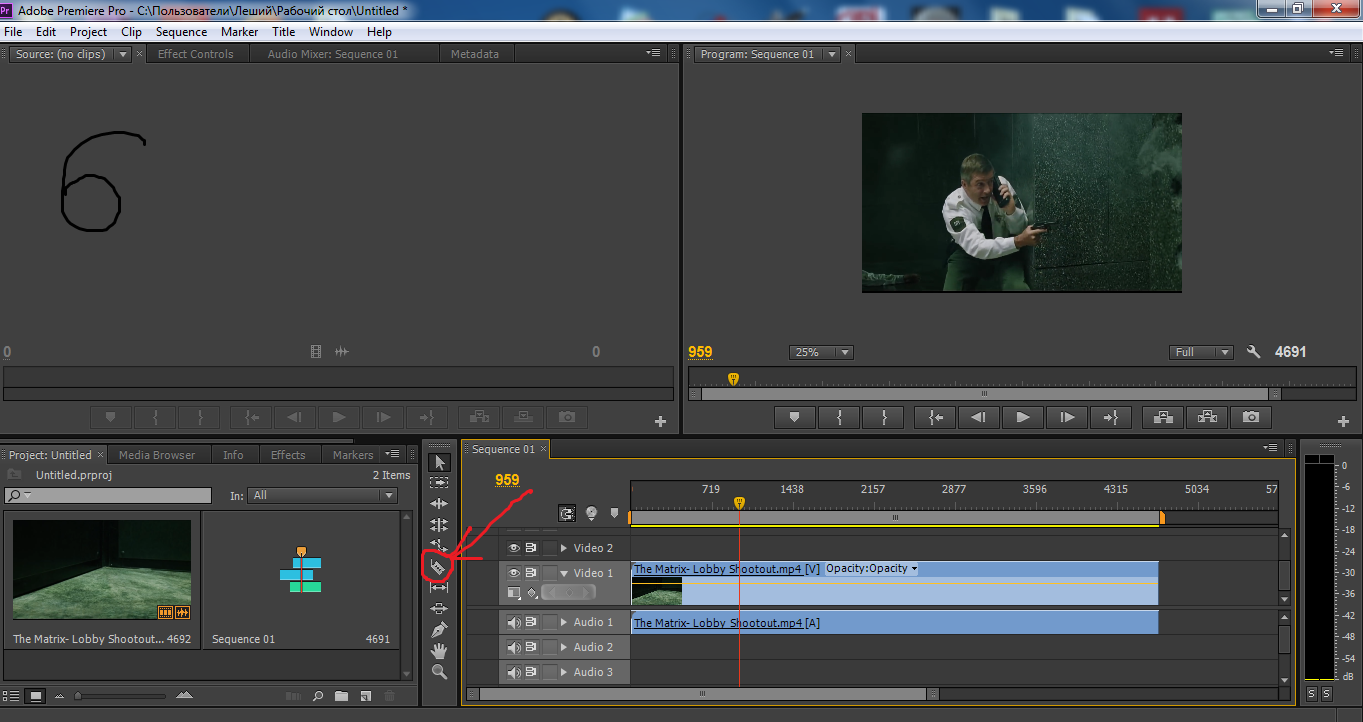This screenshot has width=1363, height=722.
Task: Create a new bin in Project panel
Action: tap(341, 695)
